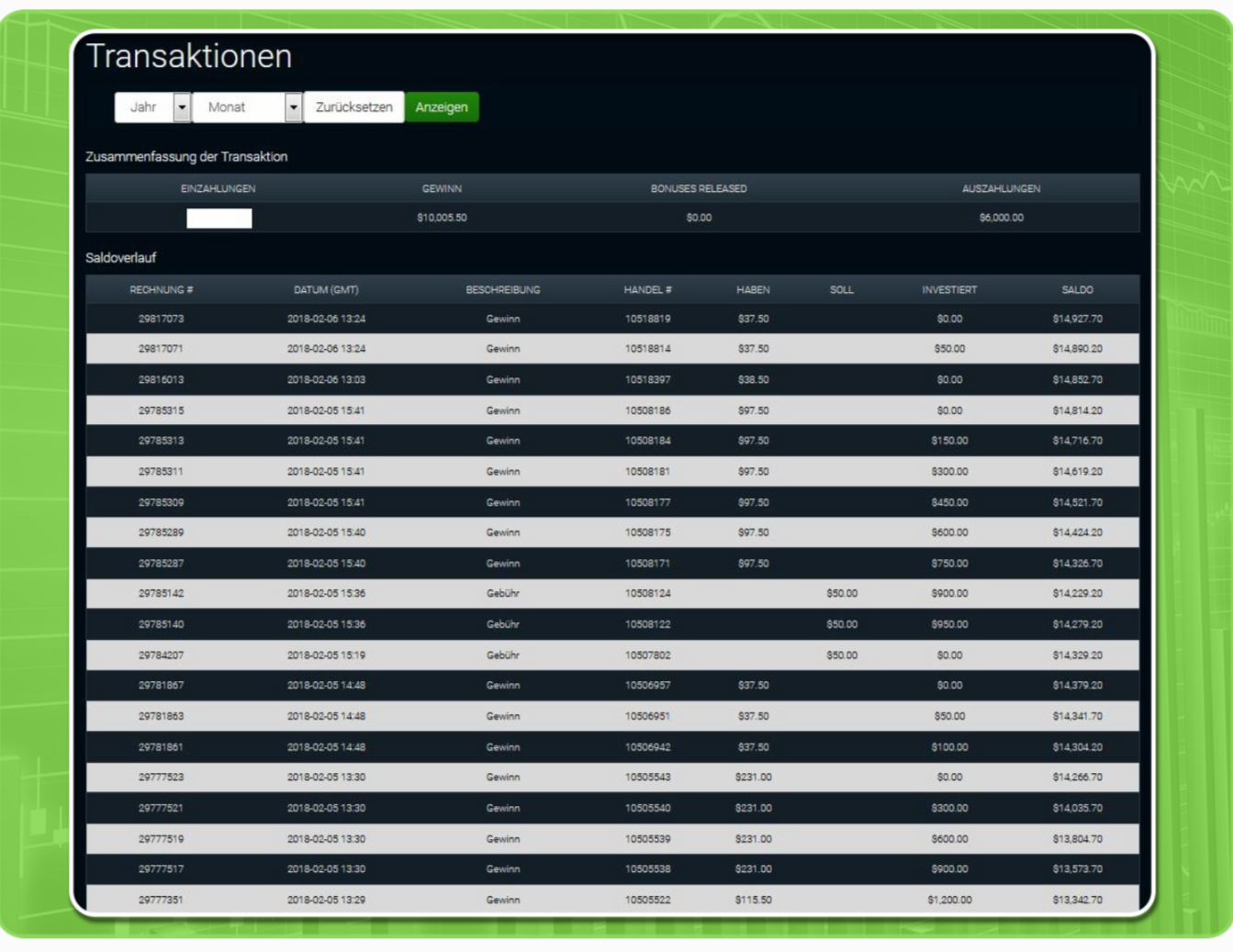
Task: Click the redacted Einzahlungen value box
Action: (219, 218)
